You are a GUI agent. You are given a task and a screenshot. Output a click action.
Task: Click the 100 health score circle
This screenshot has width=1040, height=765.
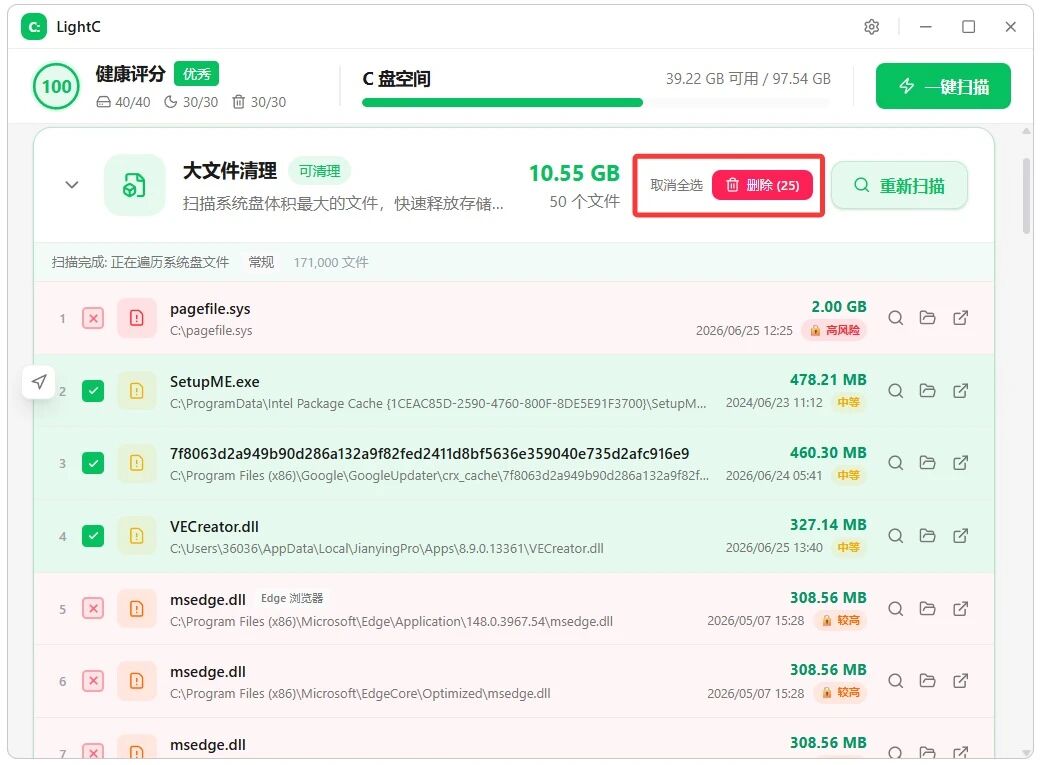coord(56,86)
